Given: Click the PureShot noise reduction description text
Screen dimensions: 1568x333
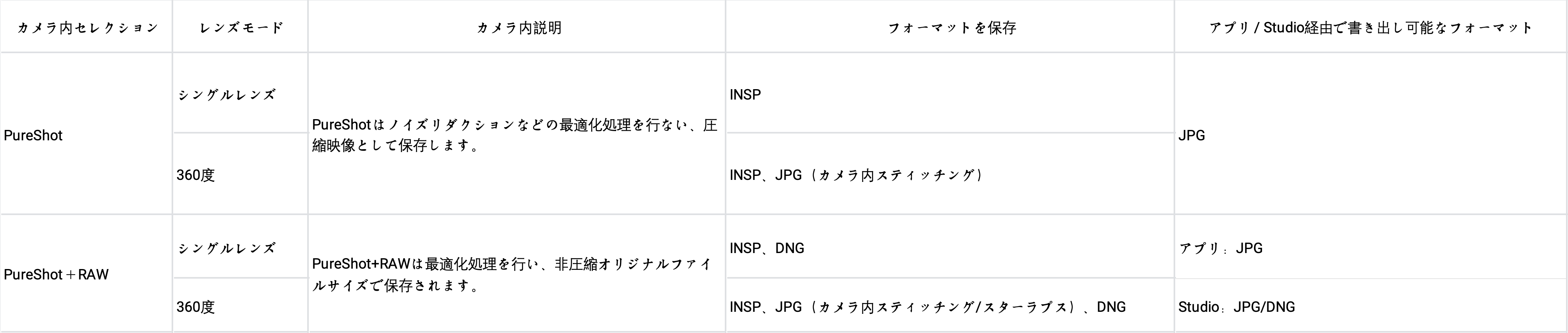Looking at the screenshot, I should tap(515, 135).
